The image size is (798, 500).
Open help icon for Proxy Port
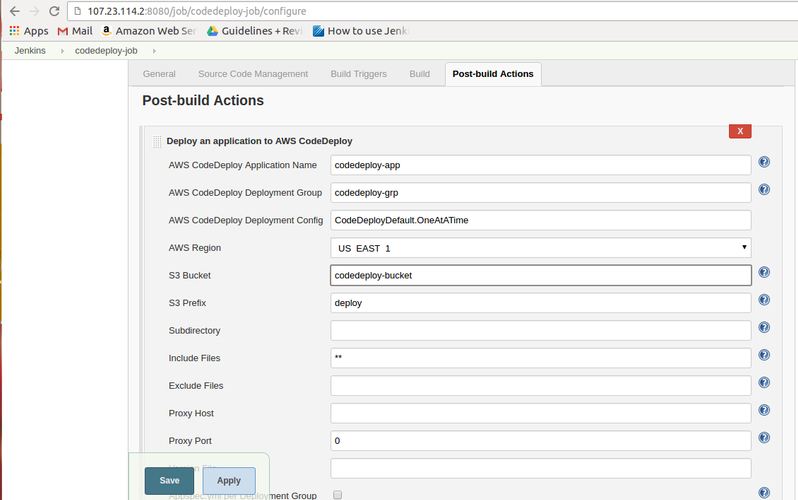[764, 437]
